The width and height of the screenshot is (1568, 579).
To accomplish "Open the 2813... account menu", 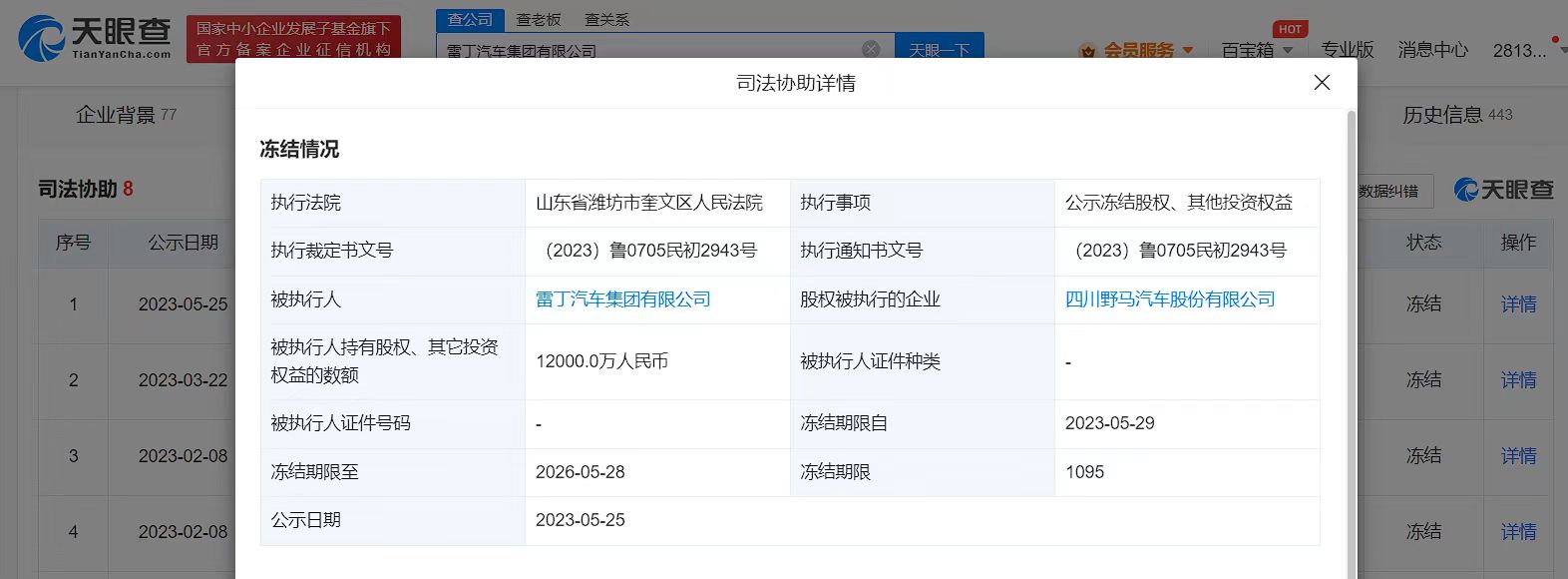I will click(x=1519, y=50).
